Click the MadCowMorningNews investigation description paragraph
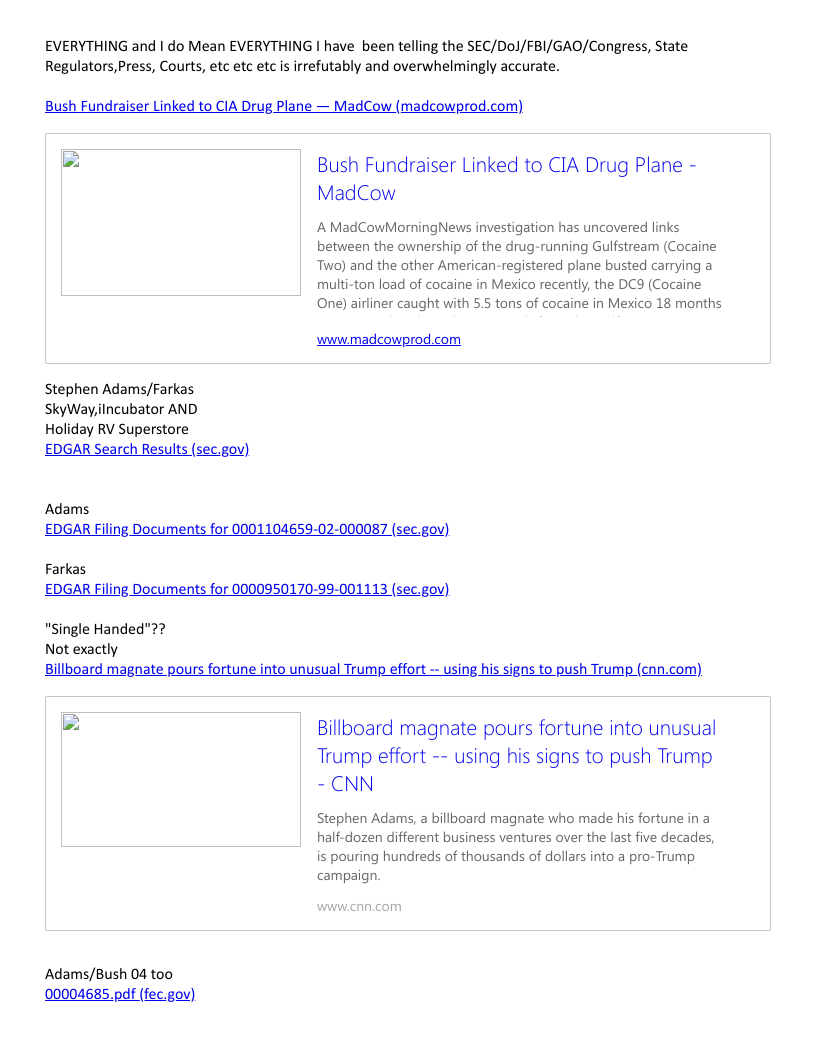The height and width of the screenshot is (1056, 816). pos(516,266)
